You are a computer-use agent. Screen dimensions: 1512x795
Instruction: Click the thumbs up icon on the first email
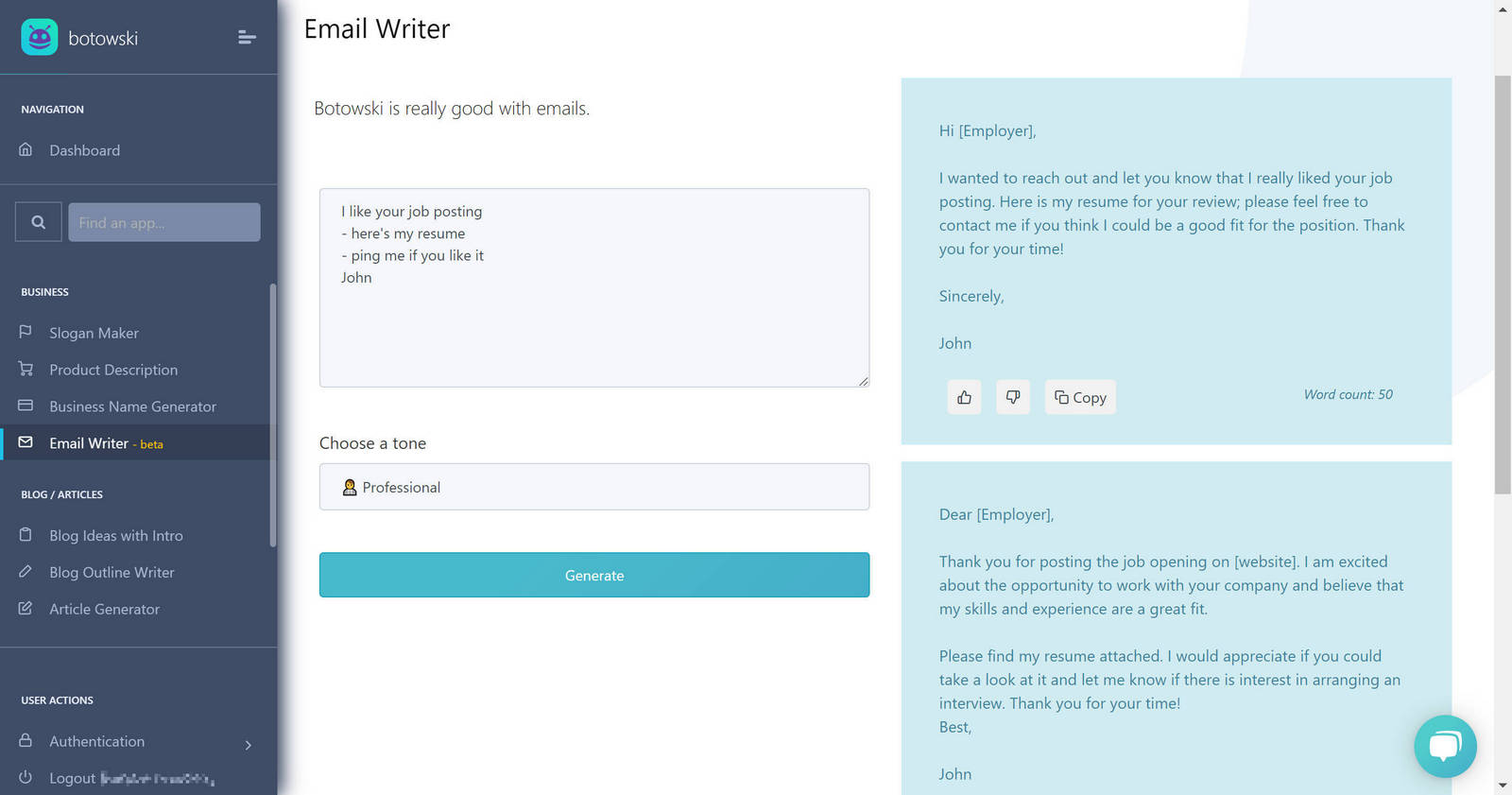pyautogui.click(x=964, y=397)
